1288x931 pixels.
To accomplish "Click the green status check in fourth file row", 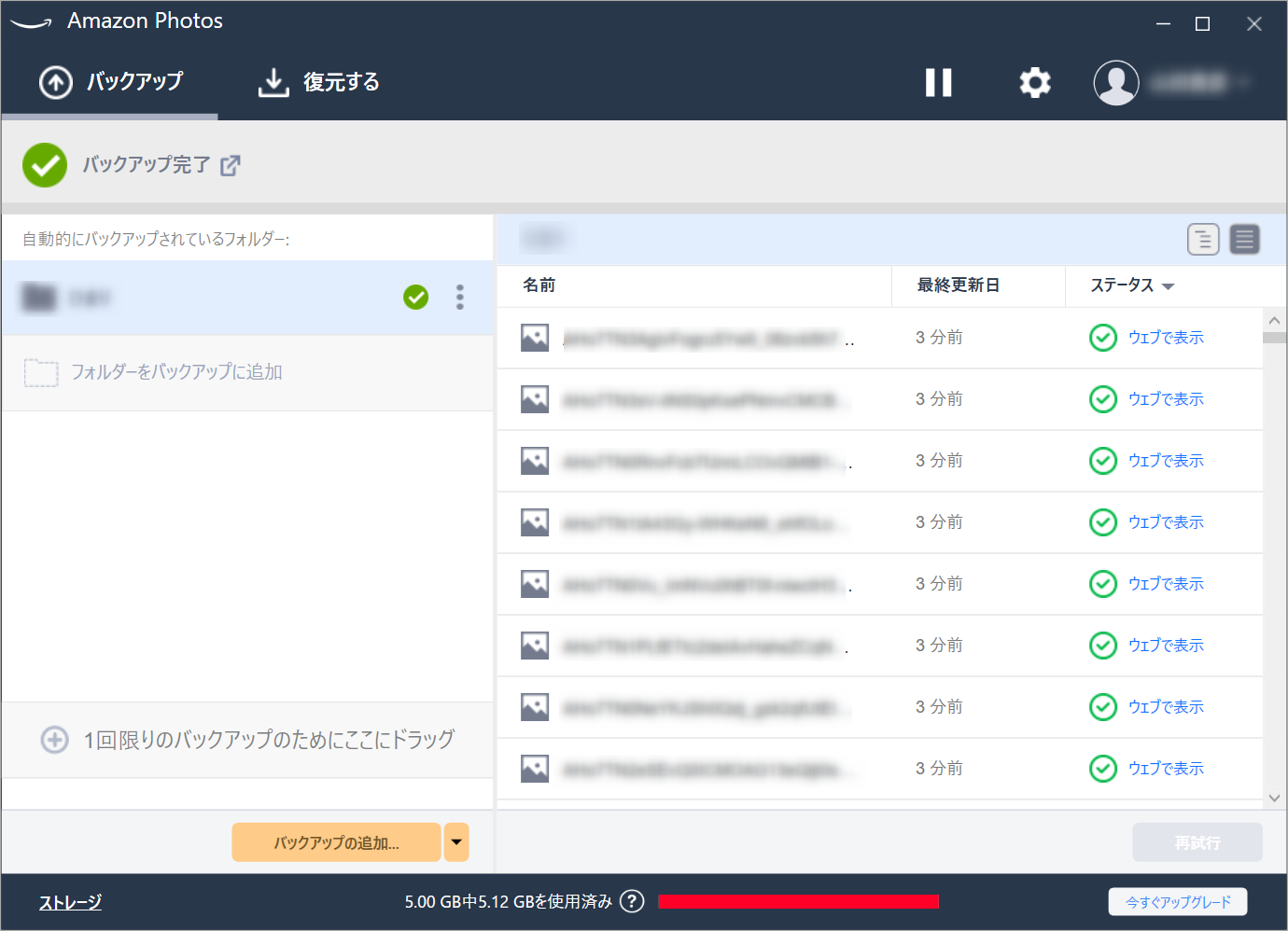I will 1103,522.
